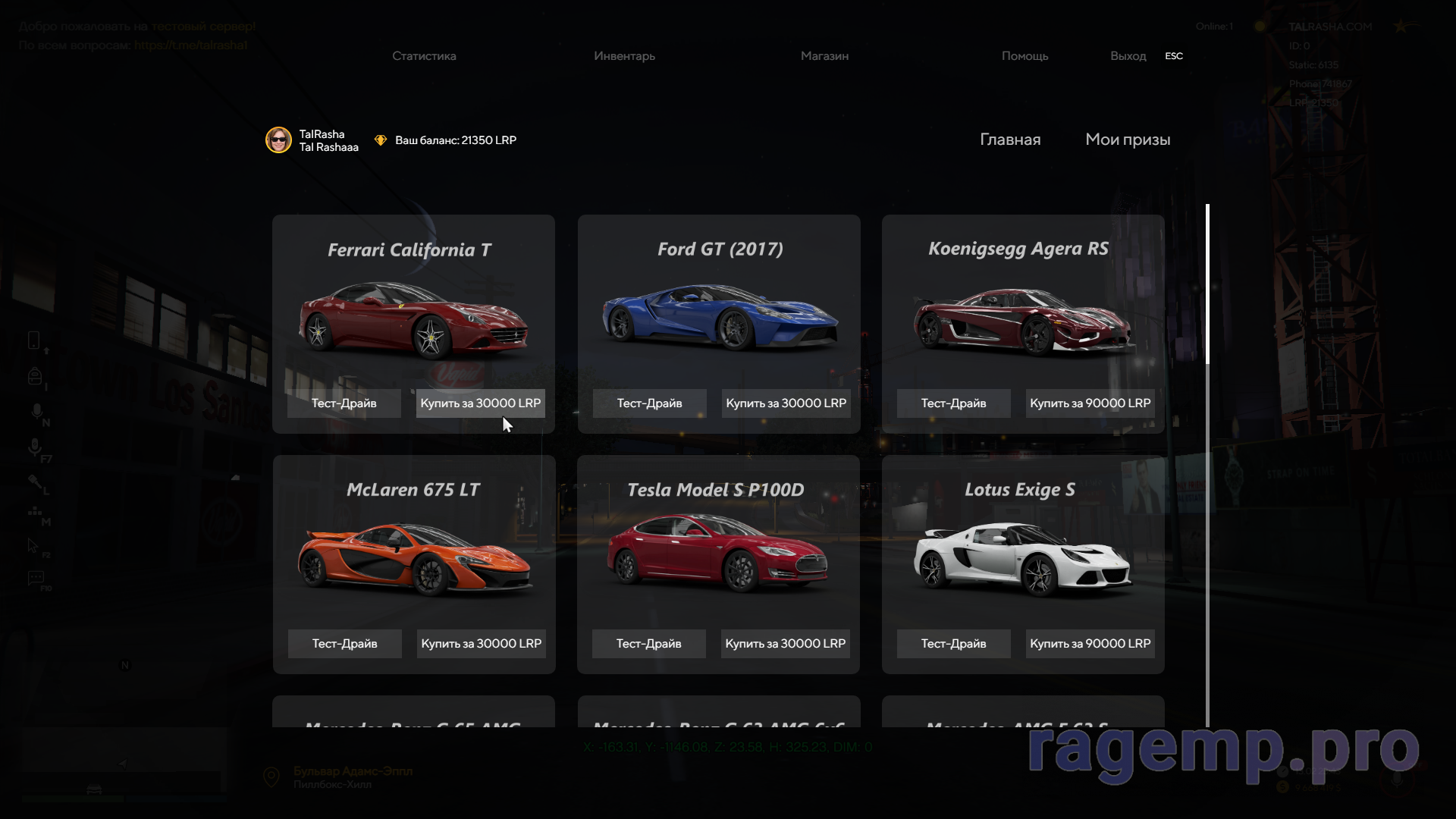Buy Tesla Model S P100D for 30000 LRP

pyautogui.click(x=785, y=644)
